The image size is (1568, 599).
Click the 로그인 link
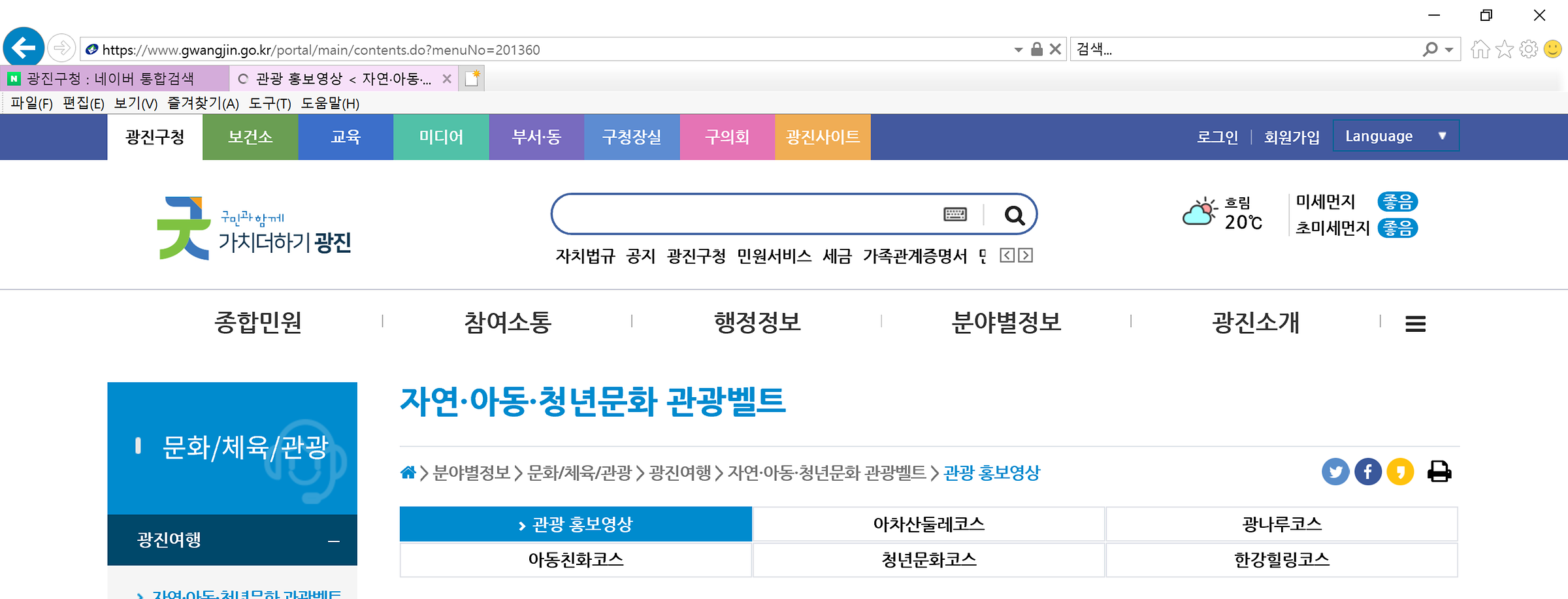tap(1217, 137)
